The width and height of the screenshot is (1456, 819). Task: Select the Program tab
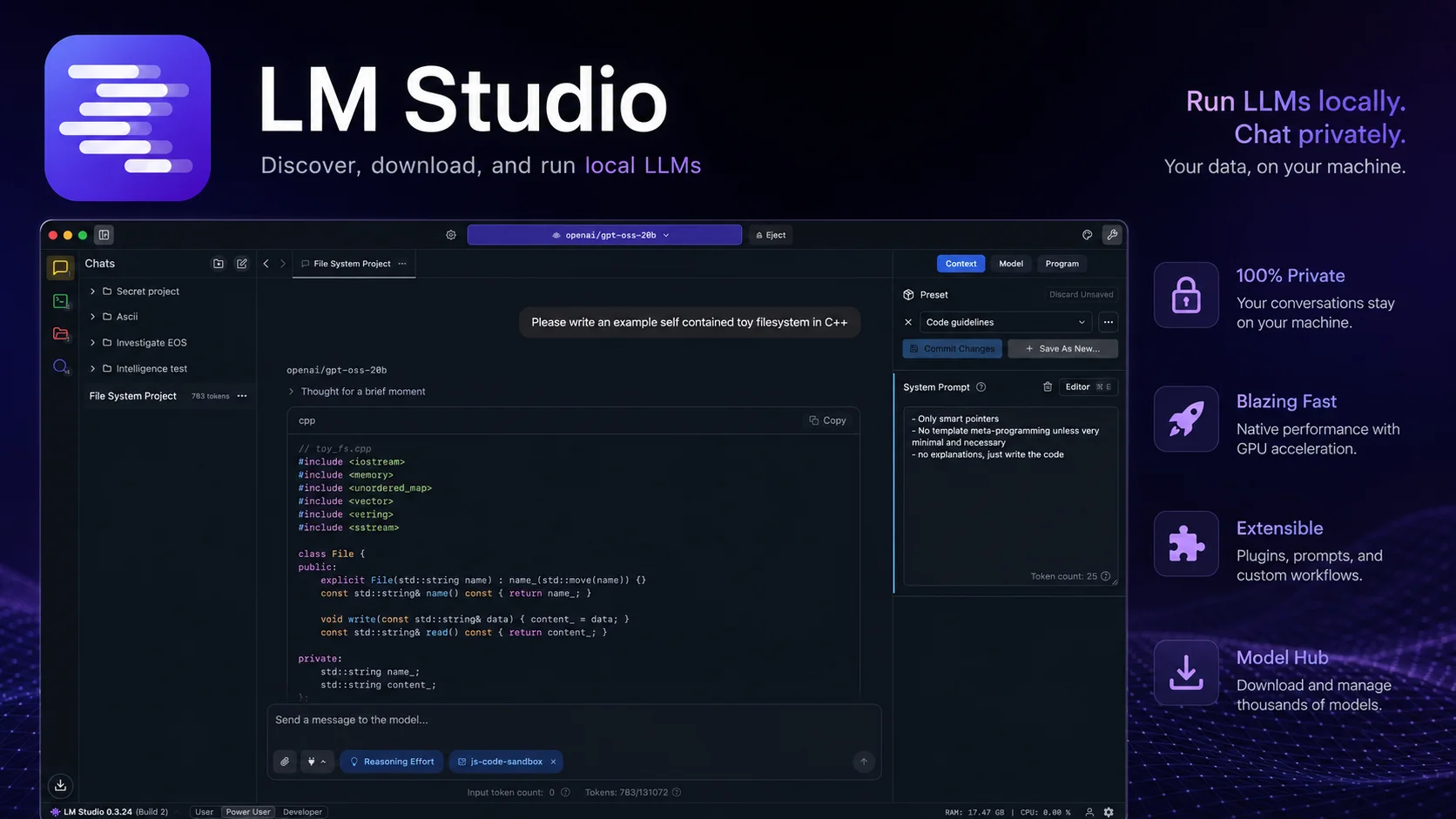click(x=1062, y=264)
